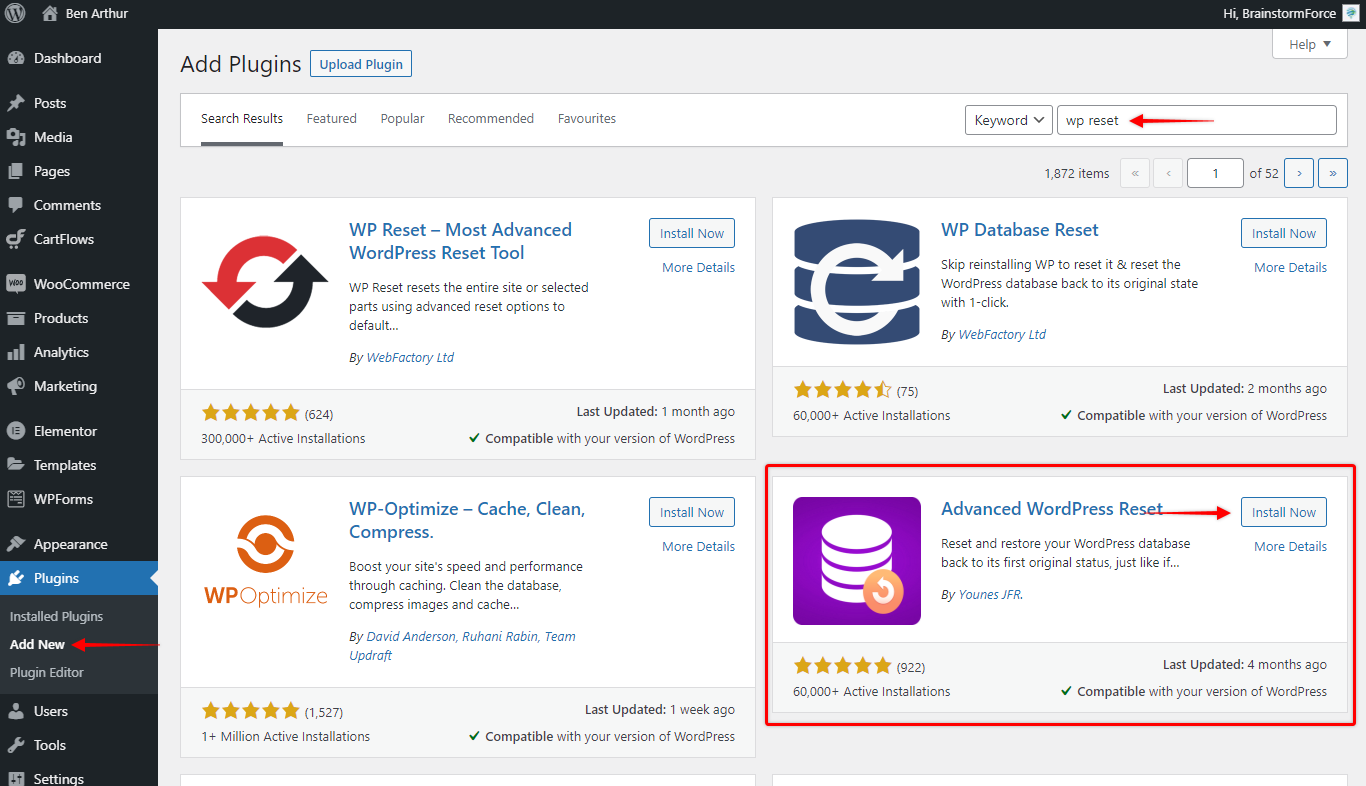Image resolution: width=1366 pixels, height=786 pixels.
Task: Open the Keyword search type dropdown
Action: 1008,120
